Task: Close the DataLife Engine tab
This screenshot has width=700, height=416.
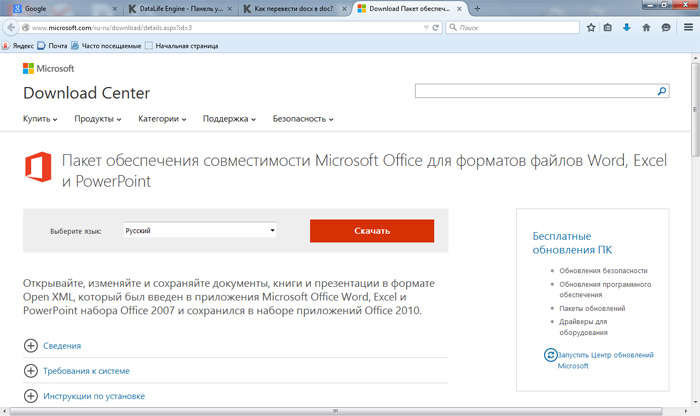Action: tap(230, 8)
